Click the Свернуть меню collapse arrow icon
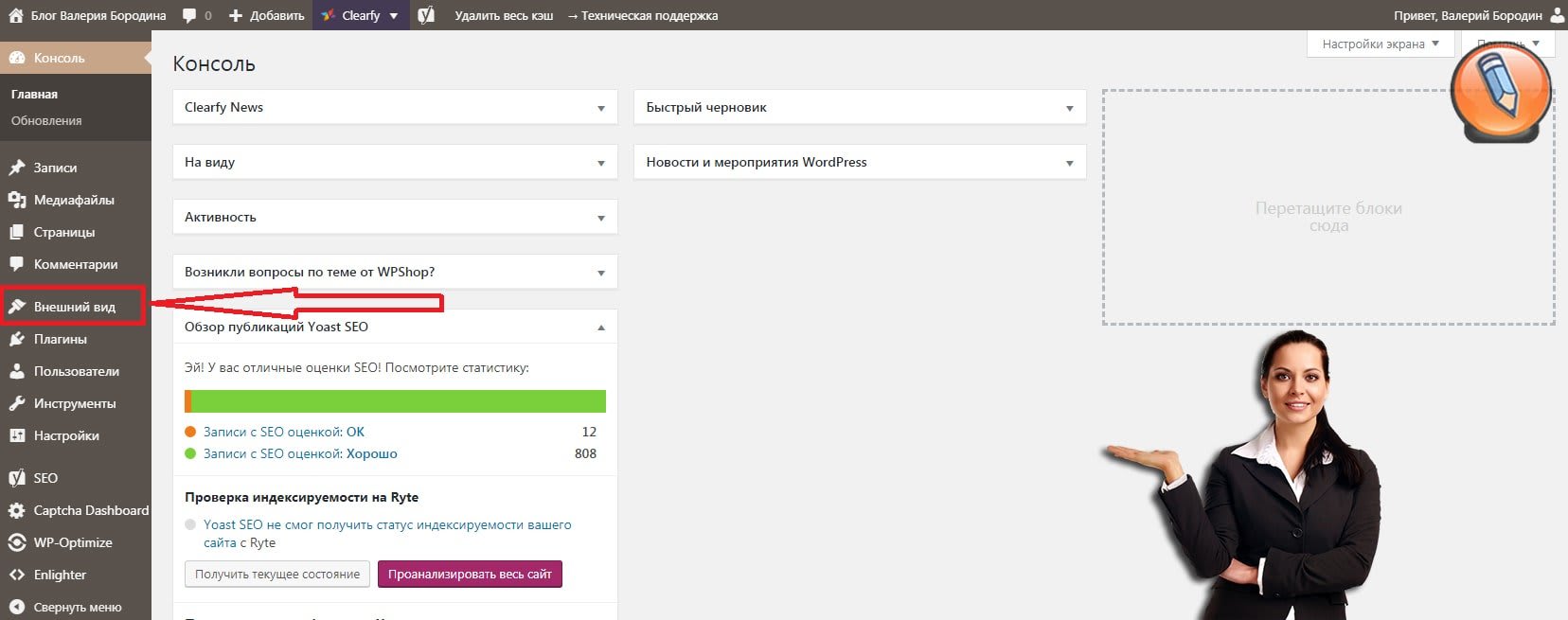The height and width of the screenshot is (620, 1568). (17, 607)
